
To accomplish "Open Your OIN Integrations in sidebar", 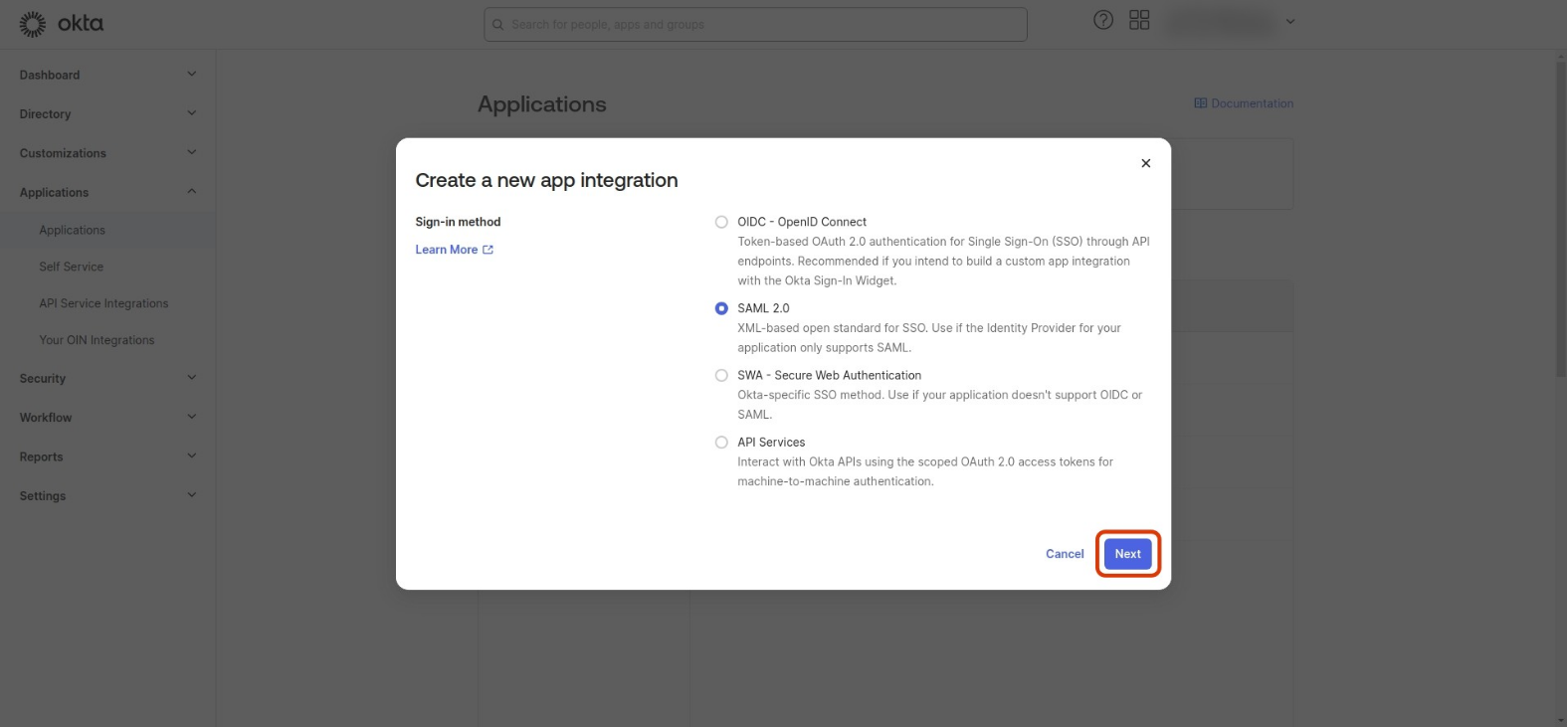I will click(98, 340).
